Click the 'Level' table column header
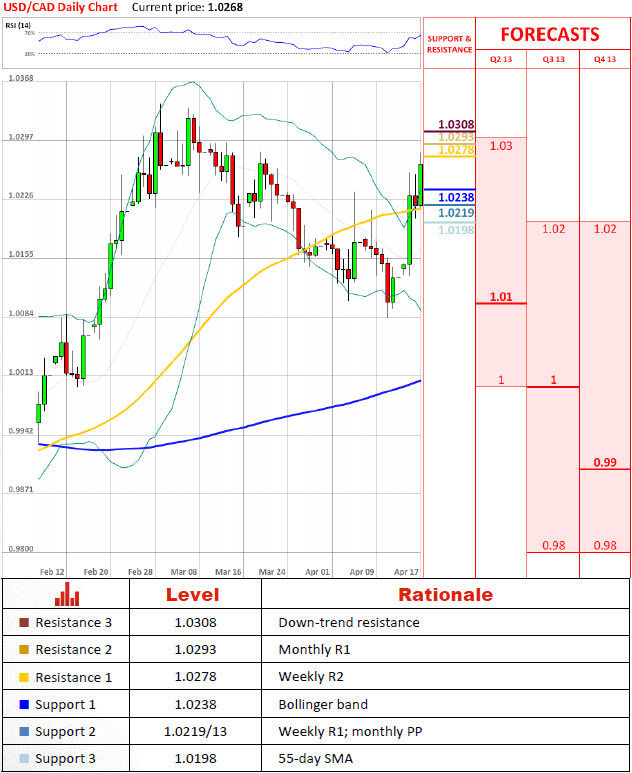 coord(192,595)
